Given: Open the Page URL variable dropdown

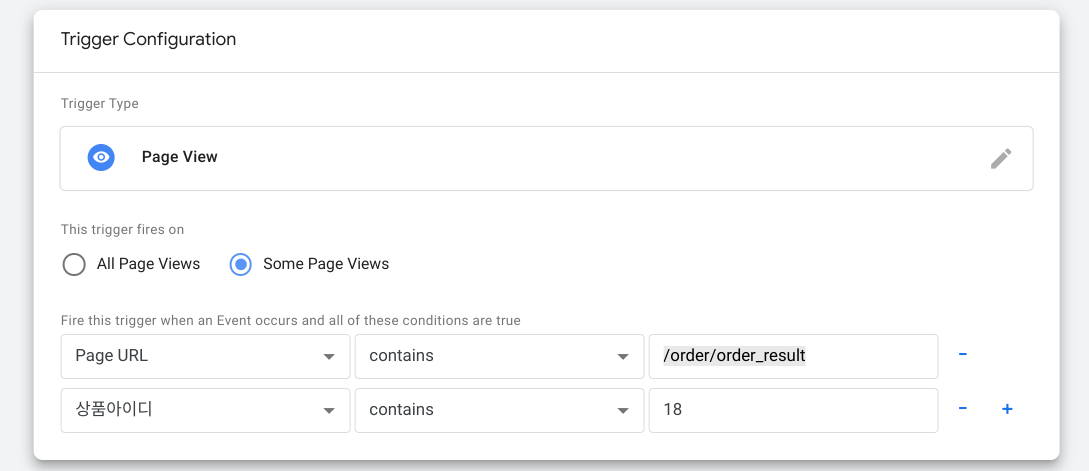Looking at the screenshot, I should click(206, 356).
